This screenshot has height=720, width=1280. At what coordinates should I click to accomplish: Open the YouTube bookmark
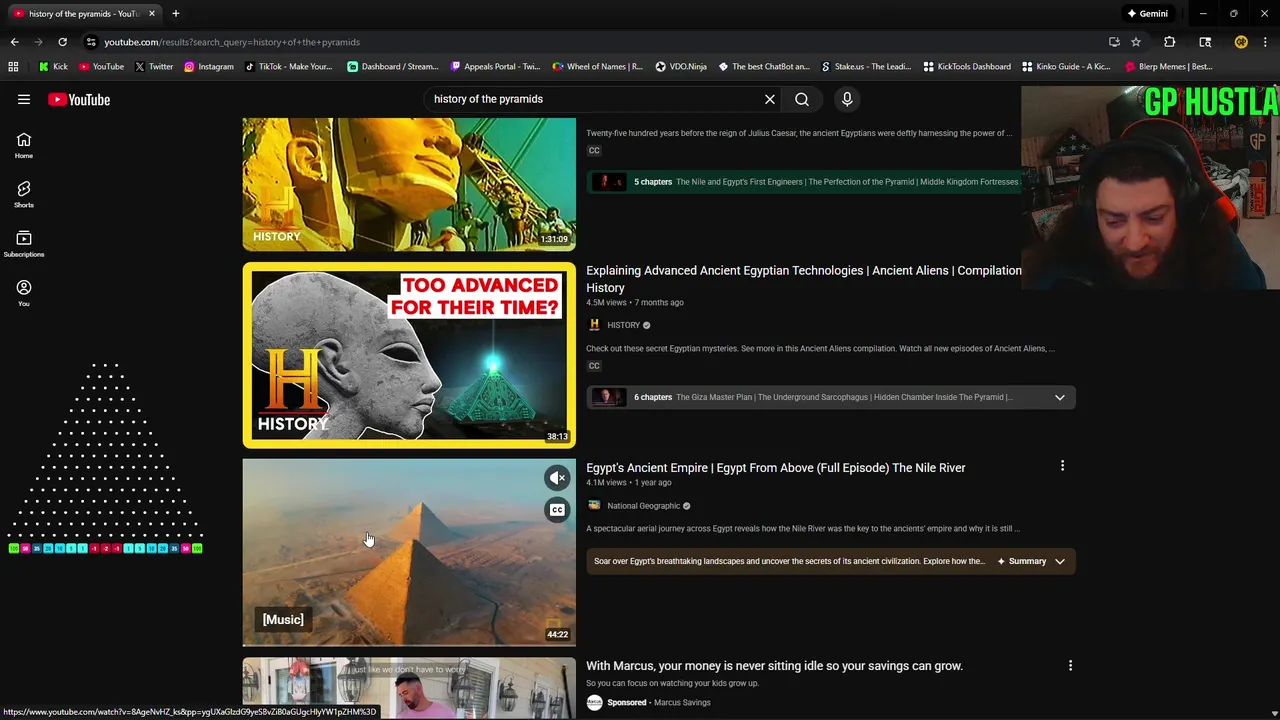101,67
